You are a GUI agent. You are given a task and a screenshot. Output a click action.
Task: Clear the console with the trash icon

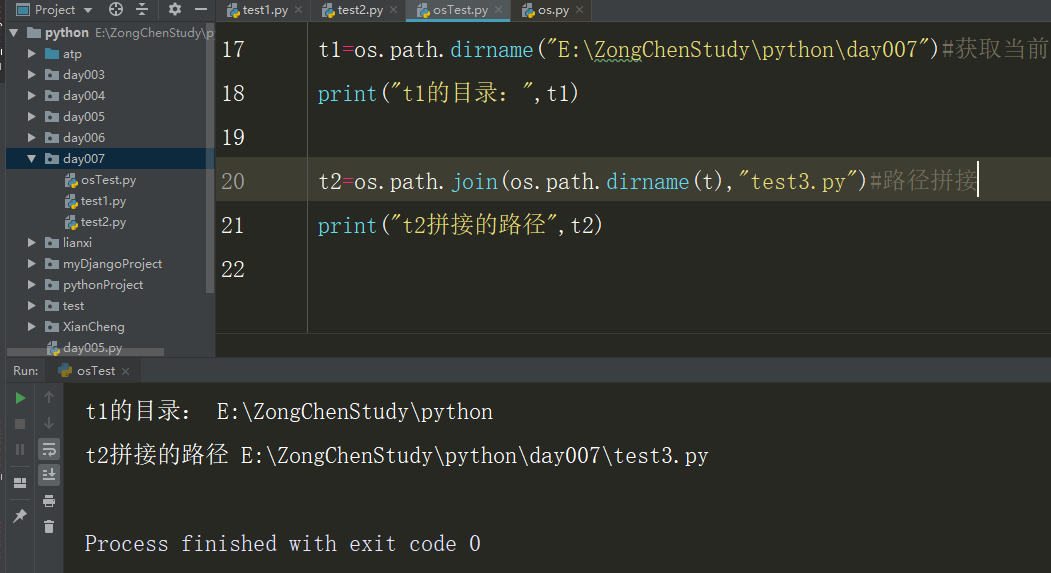[49, 527]
